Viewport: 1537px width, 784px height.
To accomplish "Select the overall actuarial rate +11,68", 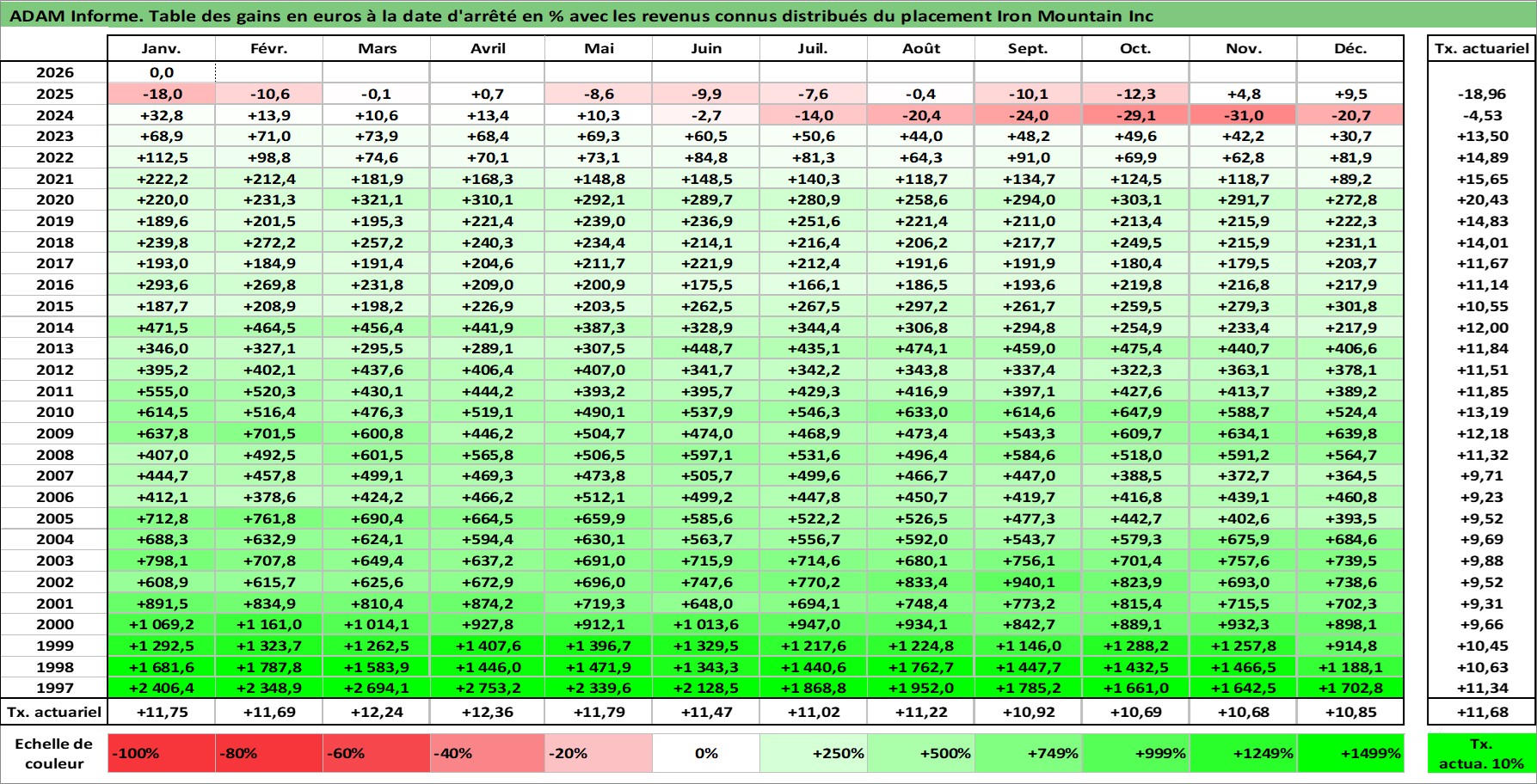I will pos(1482,712).
